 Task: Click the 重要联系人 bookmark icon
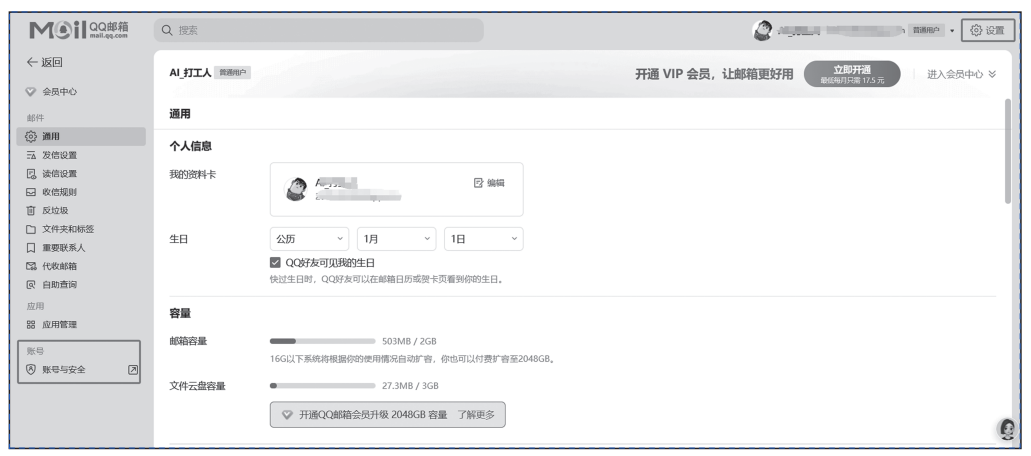[x=30, y=248]
